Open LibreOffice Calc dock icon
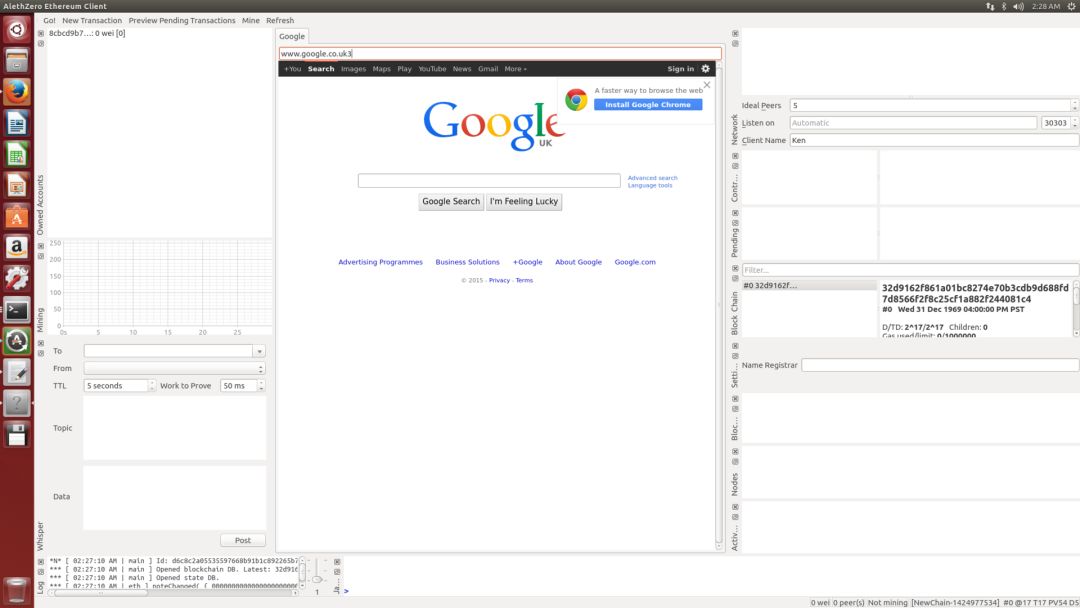Image resolution: width=1080 pixels, height=608 pixels. pyautogui.click(x=17, y=154)
